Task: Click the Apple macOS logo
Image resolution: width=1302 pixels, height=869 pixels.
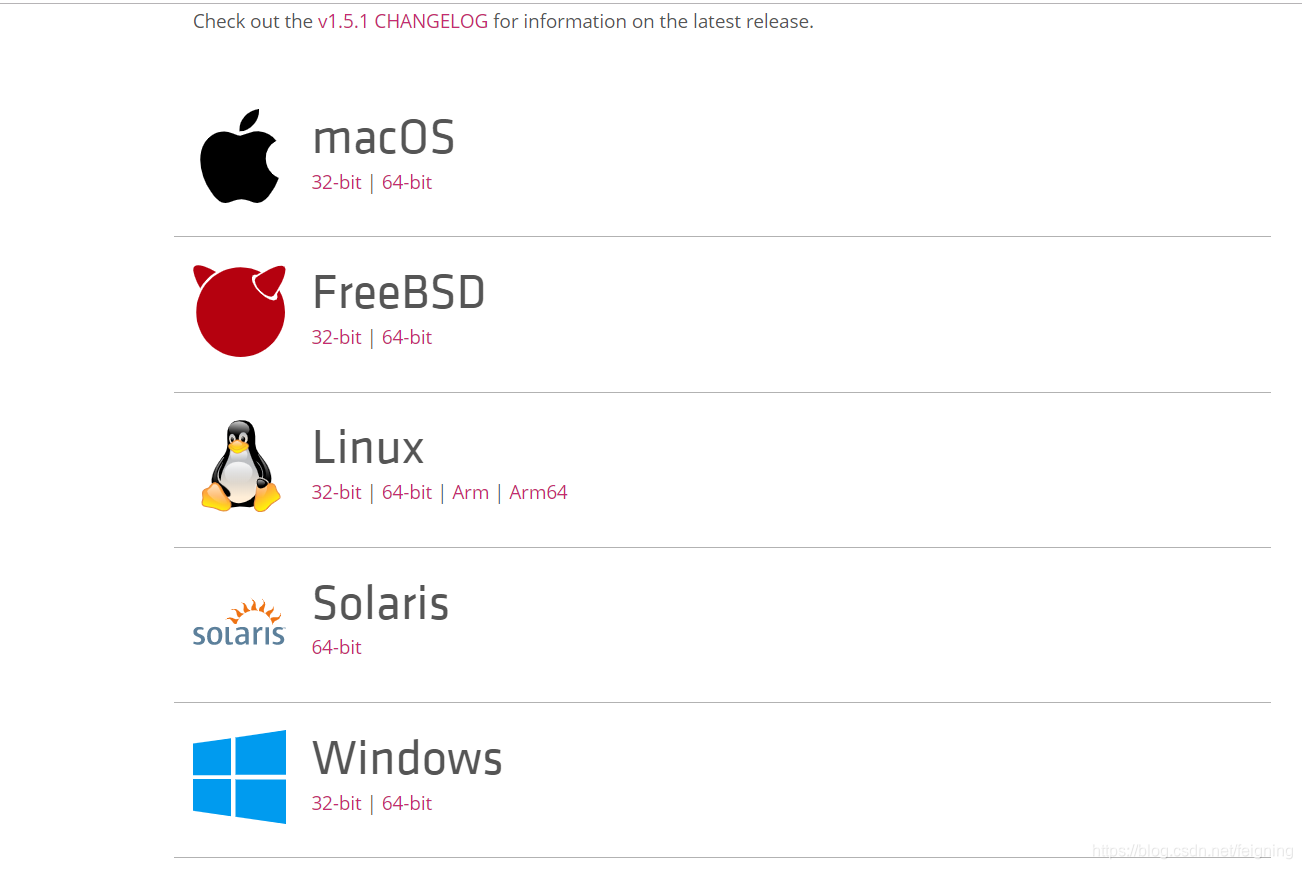Action: (x=239, y=156)
